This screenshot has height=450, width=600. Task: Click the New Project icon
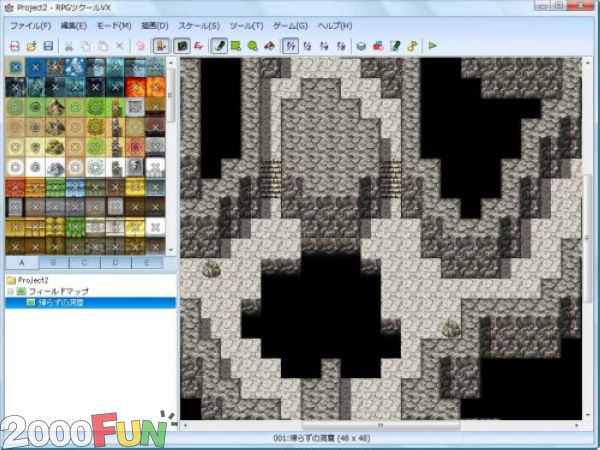pos(14,45)
